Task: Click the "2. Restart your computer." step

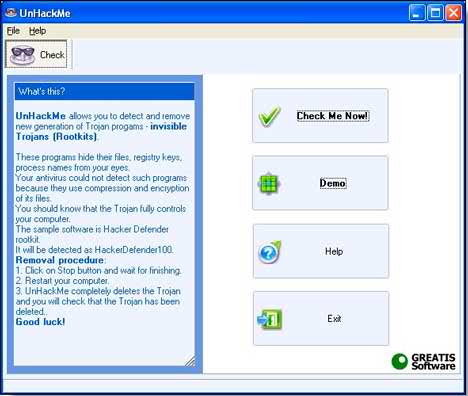Action: coord(62,281)
